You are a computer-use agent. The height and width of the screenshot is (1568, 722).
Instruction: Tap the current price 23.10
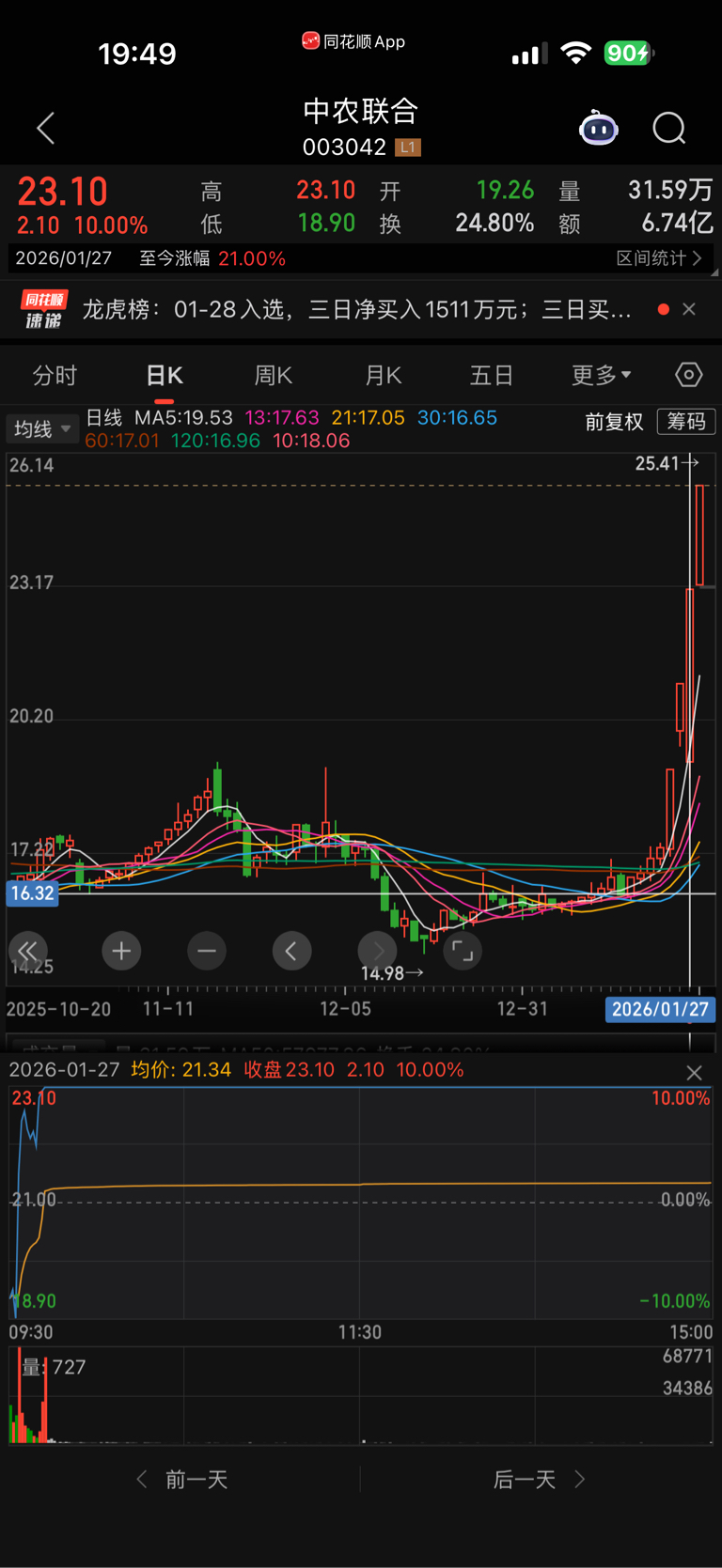63,192
